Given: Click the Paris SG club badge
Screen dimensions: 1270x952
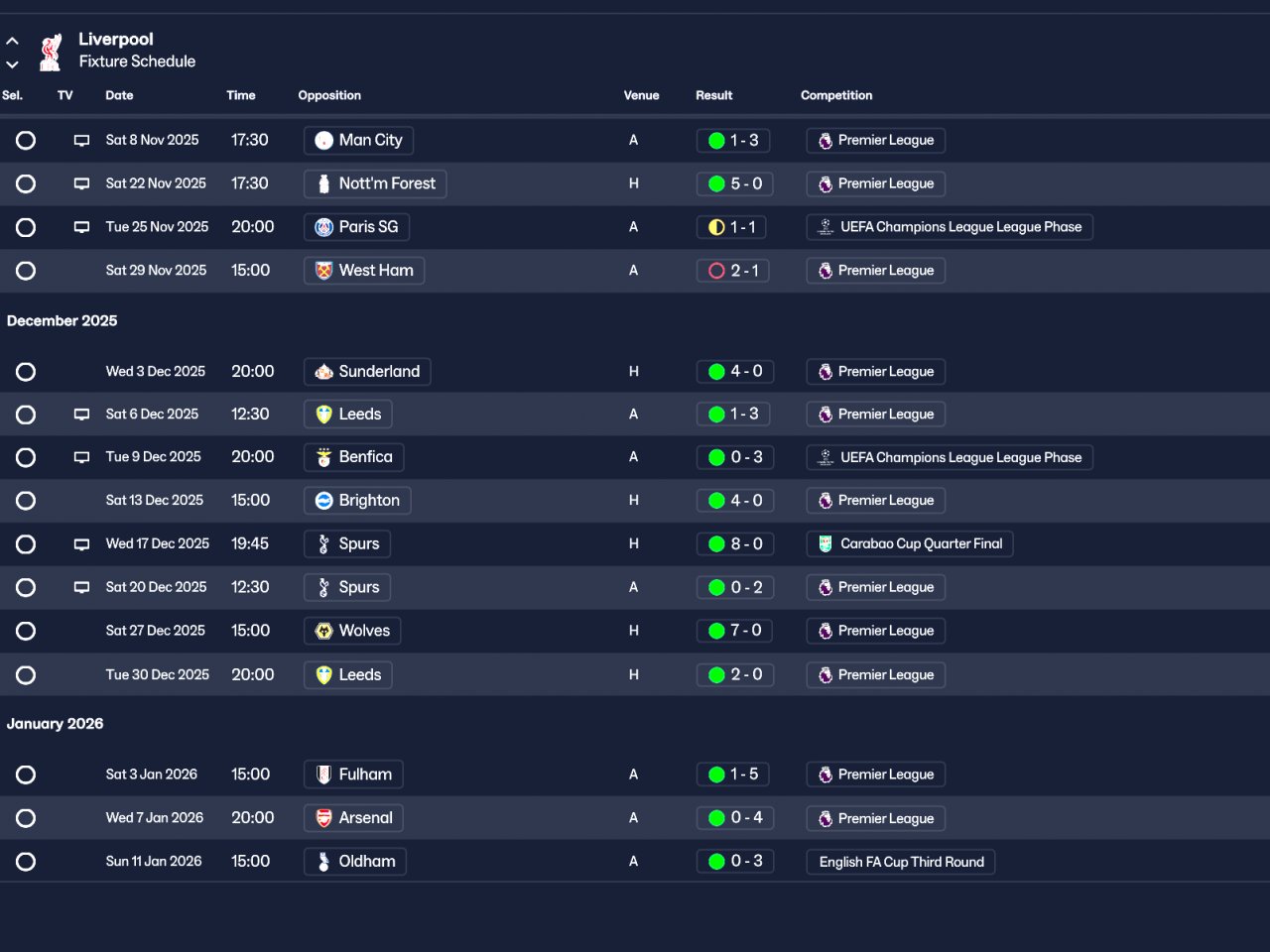Looking at the screenshot, I should (x=323, y=227).
